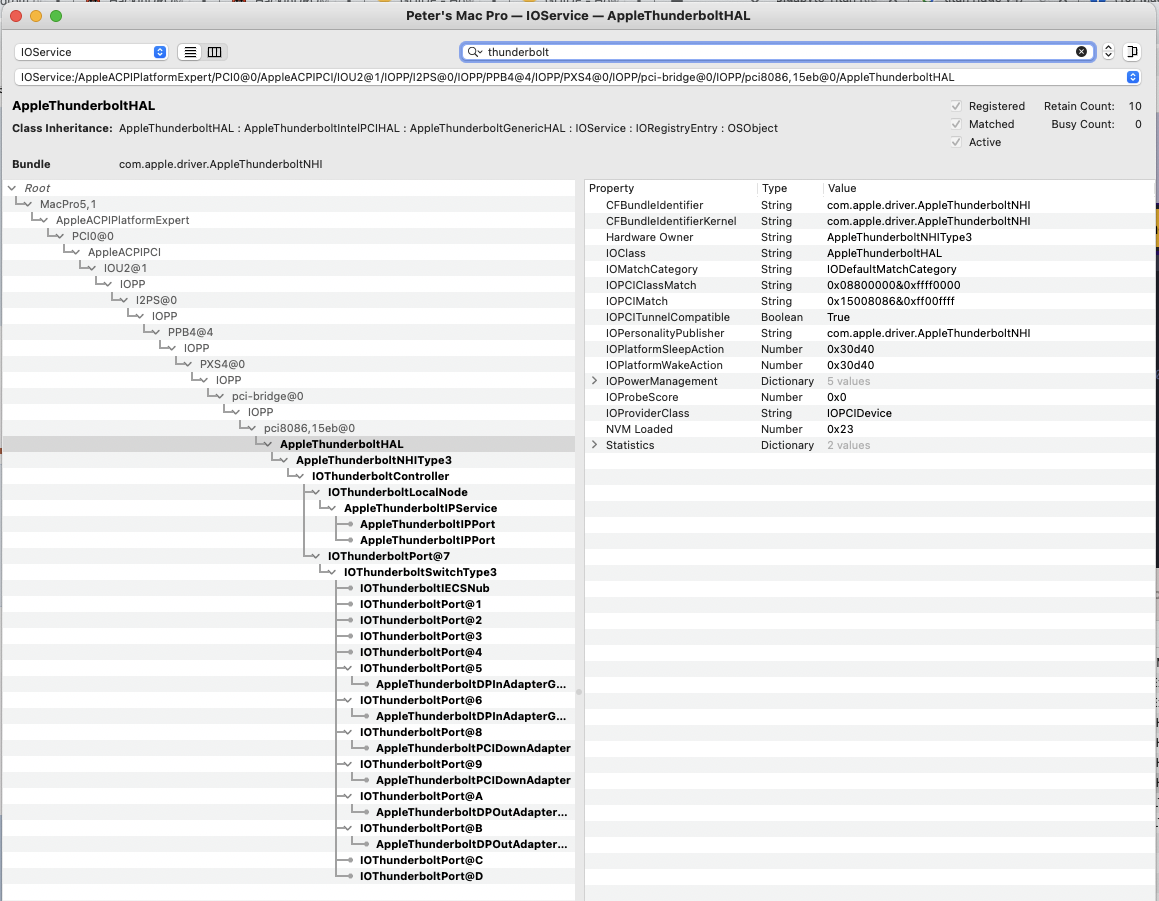Toggle the Matched checkbox

tap(956, 124)
